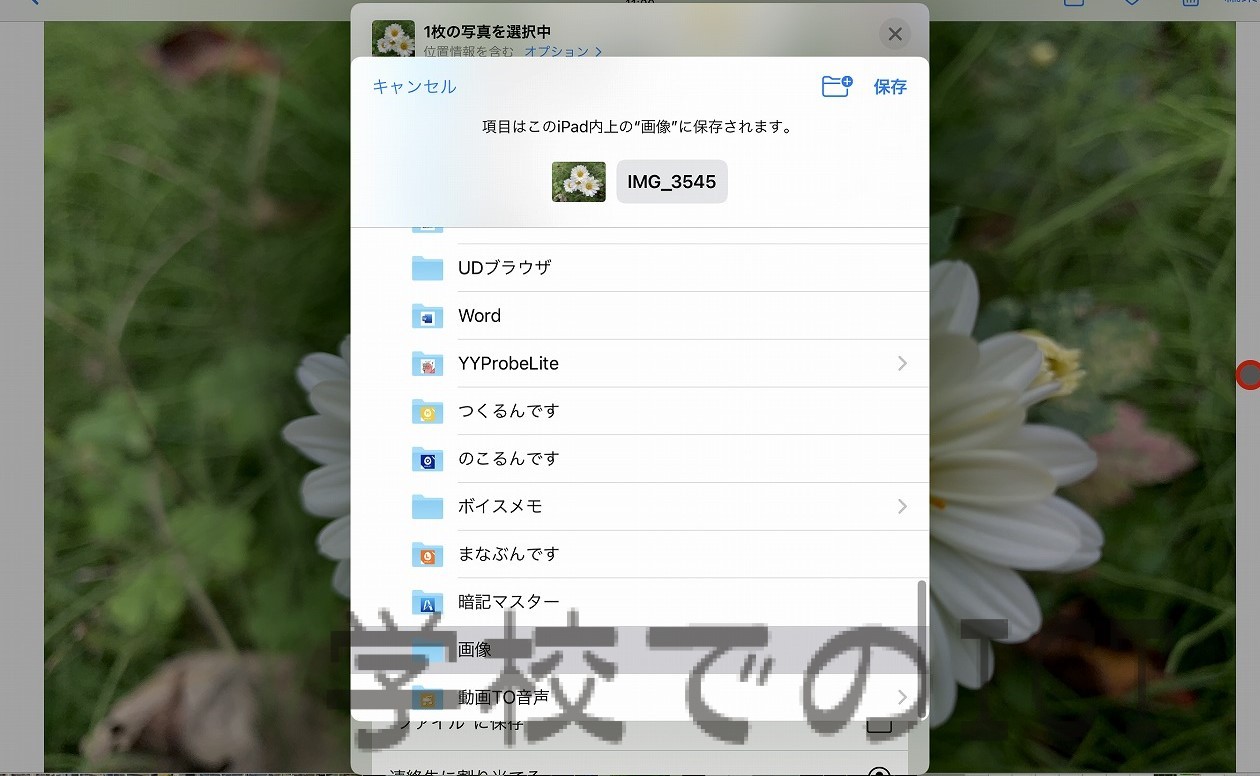Select the つくるんです folder name
The image size is (1260, 776).
(x=508, y=411)
